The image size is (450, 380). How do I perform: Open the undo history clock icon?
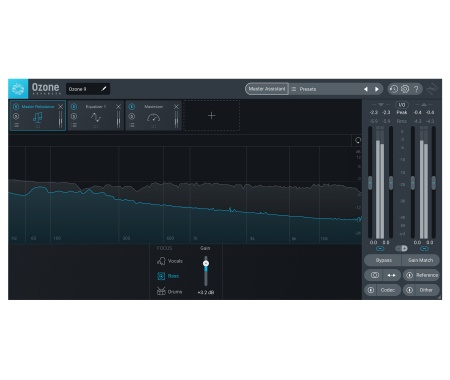(394, 89)
